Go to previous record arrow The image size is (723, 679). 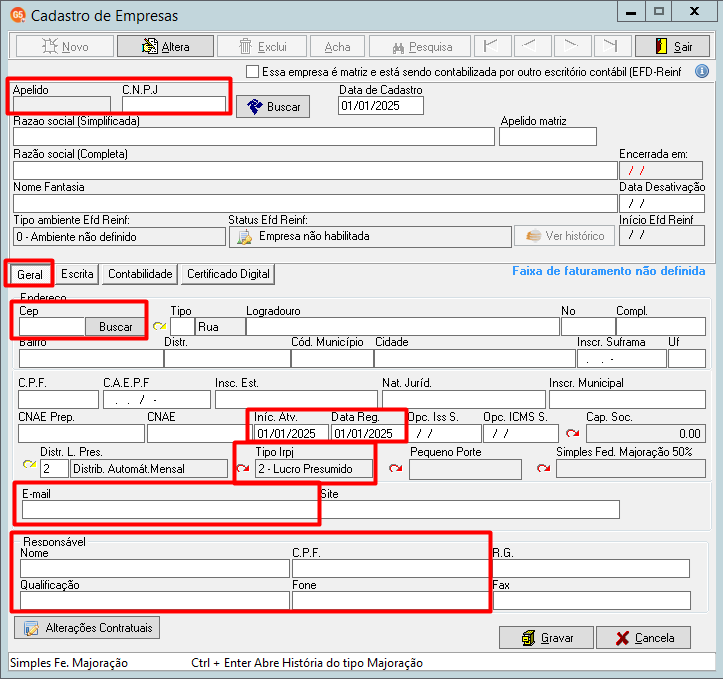532,46
